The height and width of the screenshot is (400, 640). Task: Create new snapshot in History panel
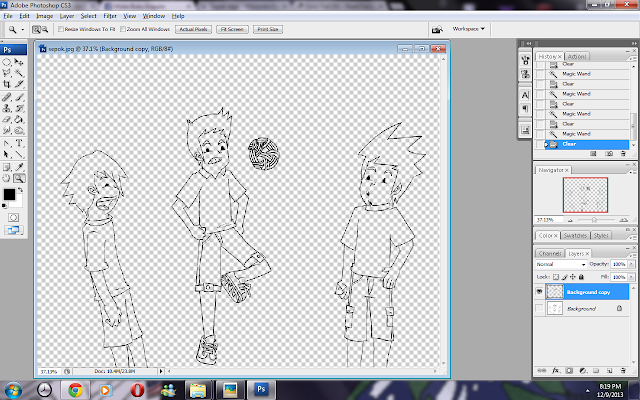(x=609, y=154)
